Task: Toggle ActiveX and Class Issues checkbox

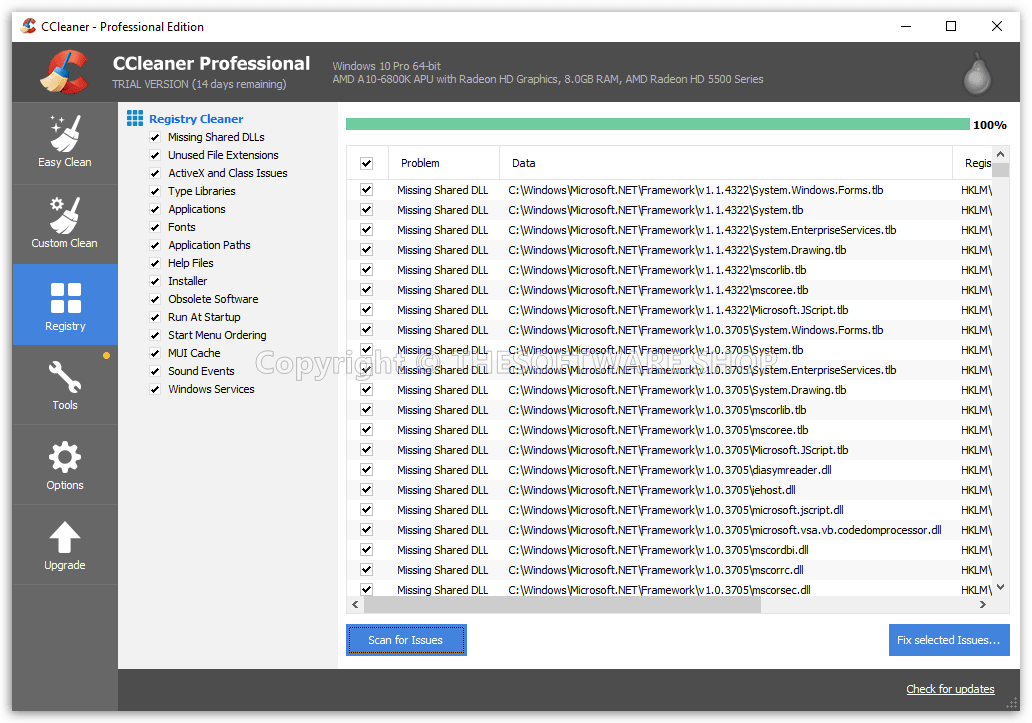Action: 155,173
